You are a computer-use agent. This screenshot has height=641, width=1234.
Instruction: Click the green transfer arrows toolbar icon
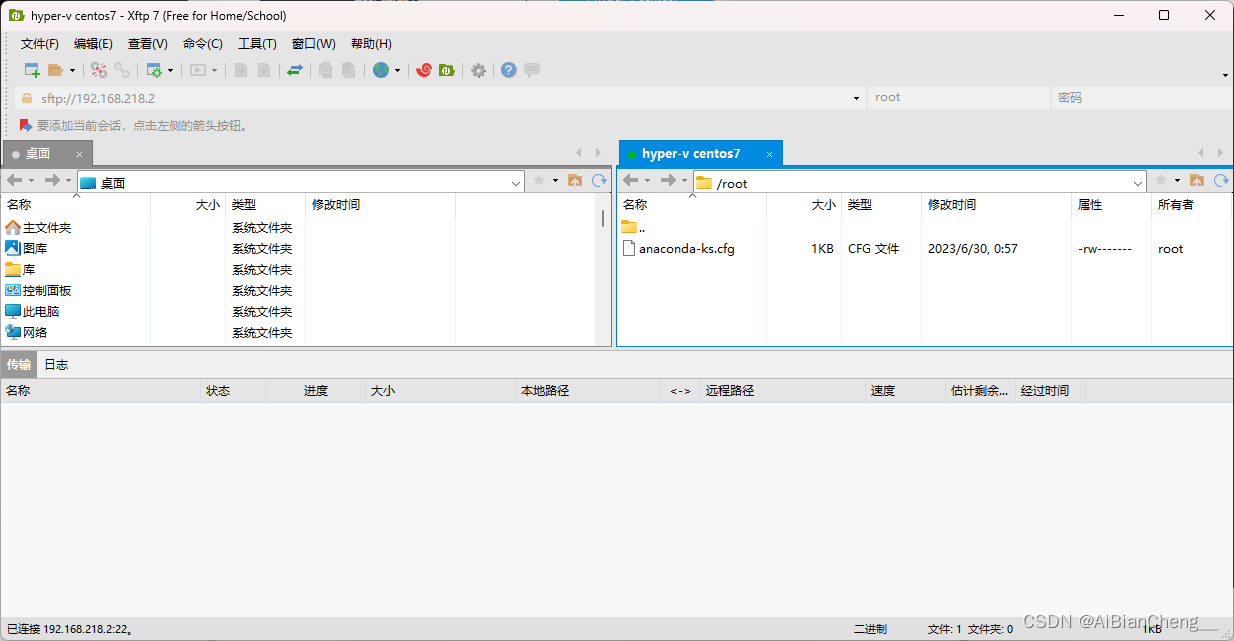[x=296, y=70]
